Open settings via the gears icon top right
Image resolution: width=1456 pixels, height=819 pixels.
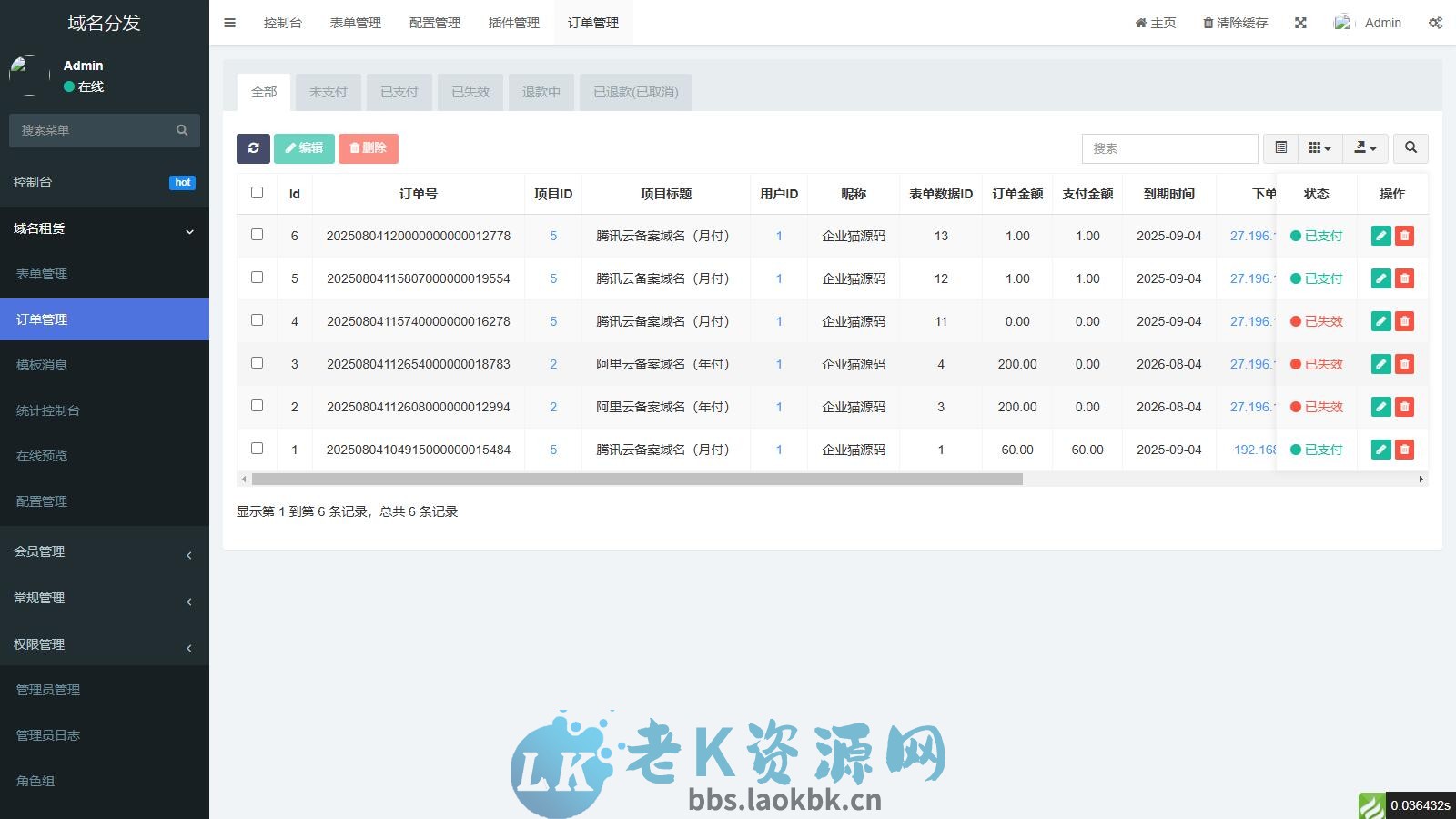click(1435, 23)
